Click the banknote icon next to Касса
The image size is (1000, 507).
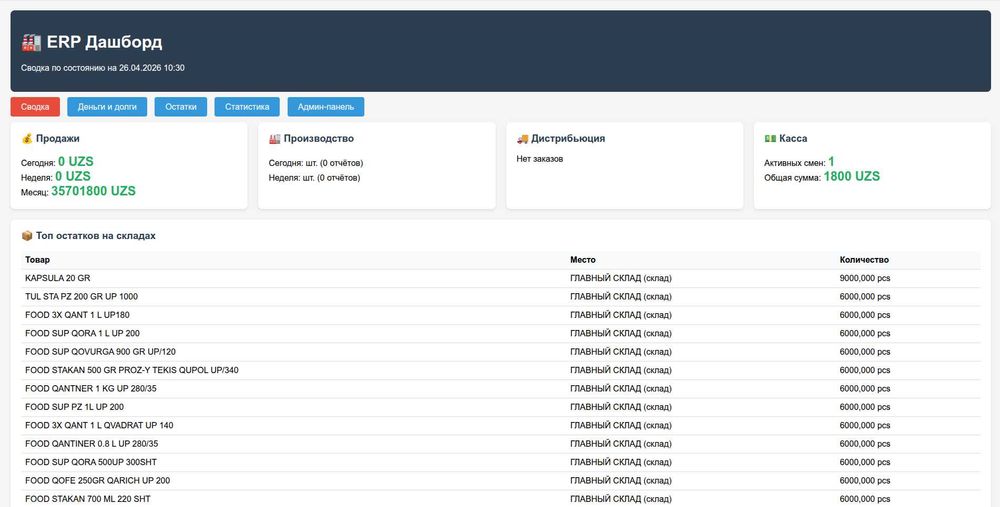tap(770, 139)
